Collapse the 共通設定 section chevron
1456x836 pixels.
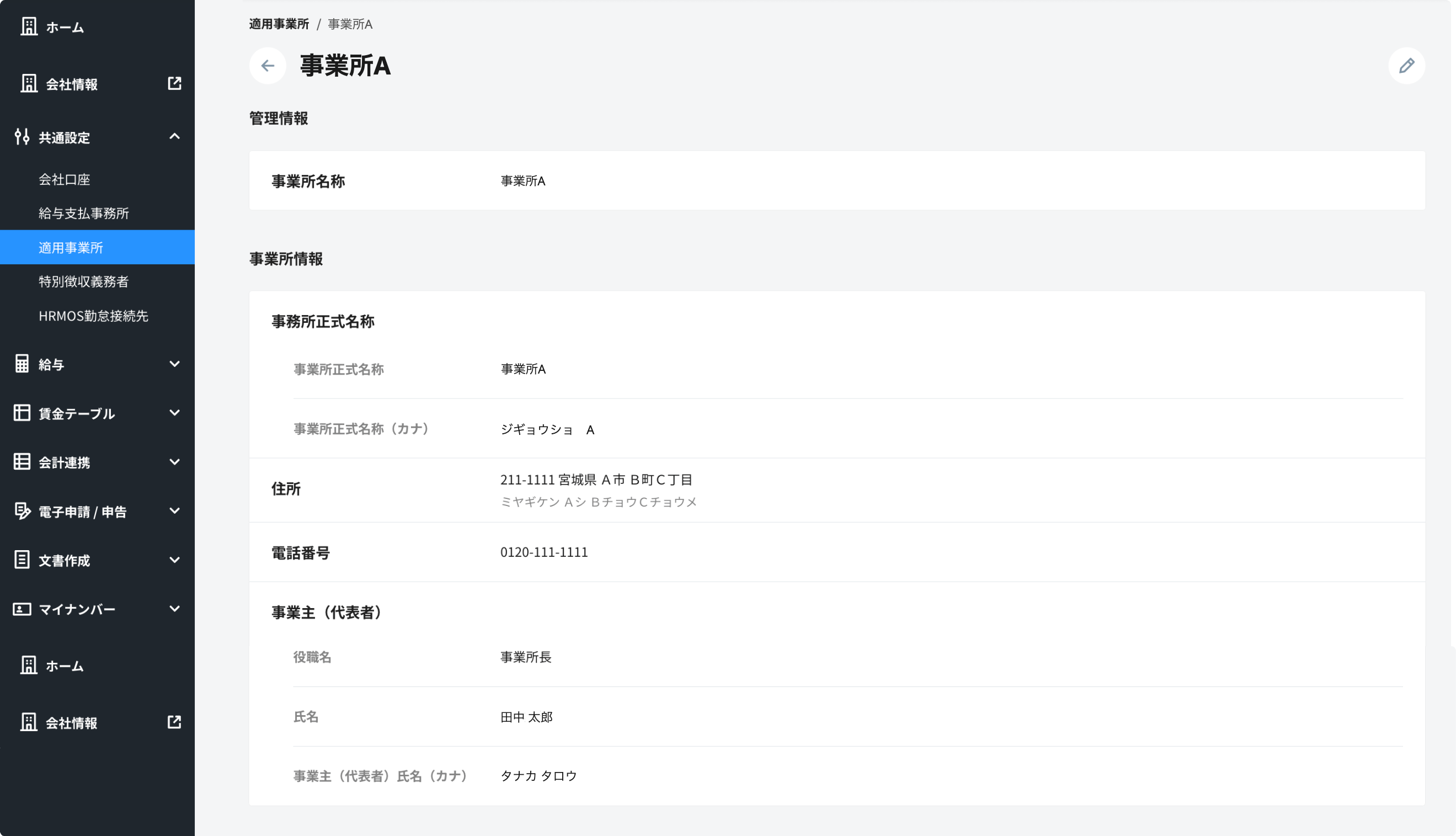click(174, 137)
